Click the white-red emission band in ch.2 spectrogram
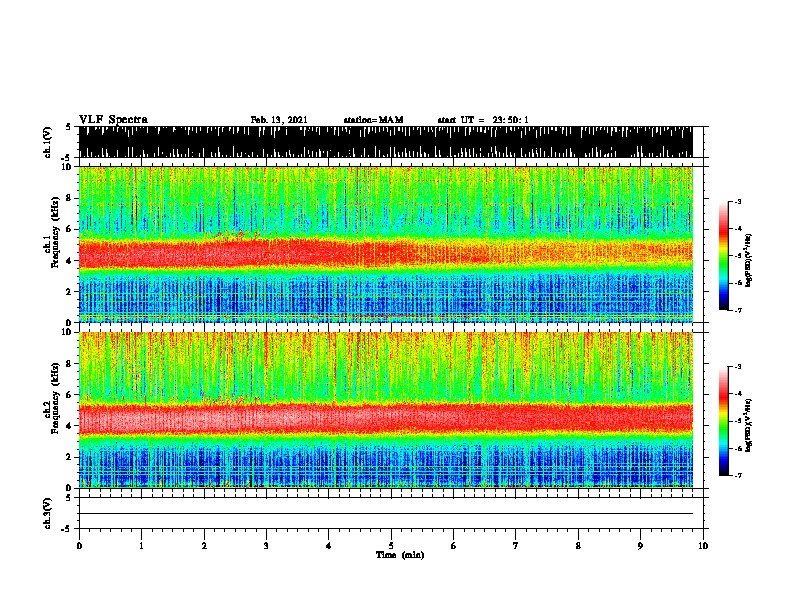Screen dimensions: 792x612 pyautogui.click(x=385, y=418)
